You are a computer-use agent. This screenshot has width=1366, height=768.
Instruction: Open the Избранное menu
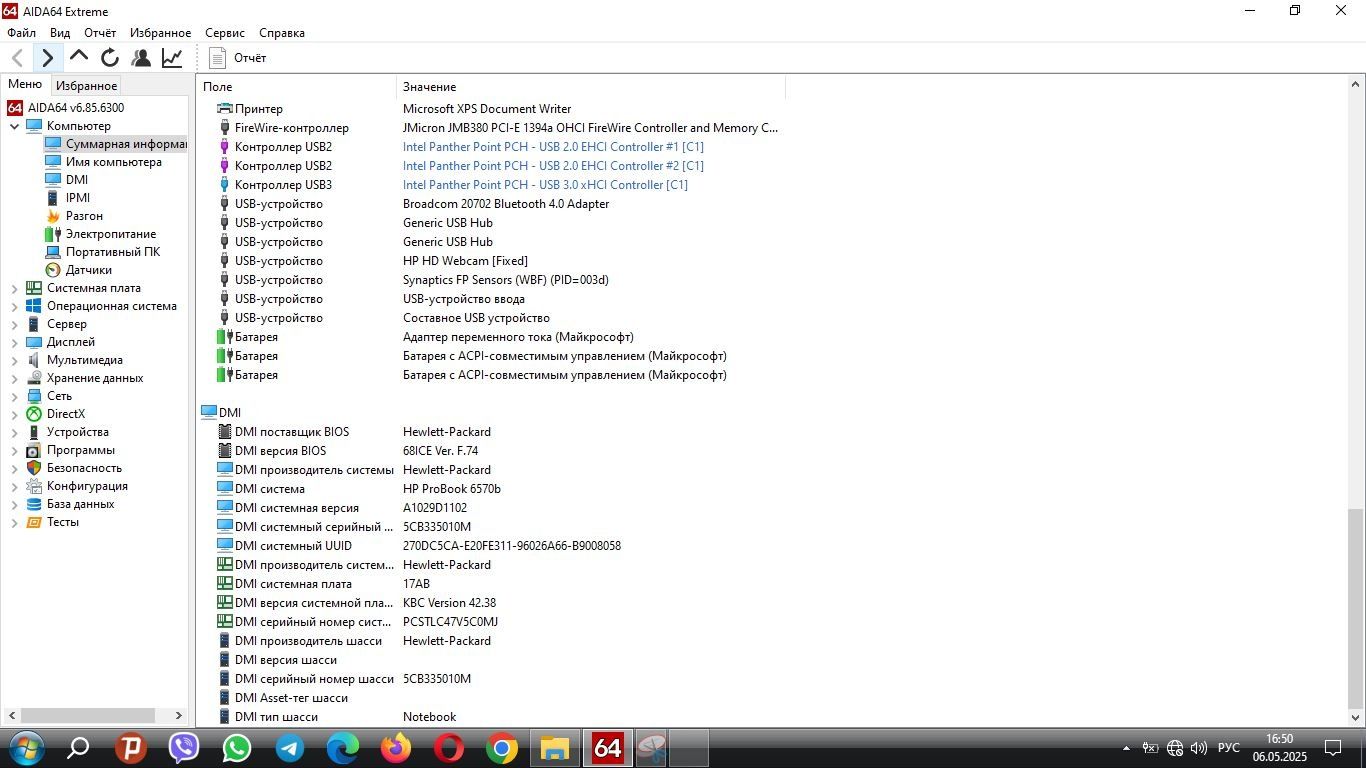point(160,33)
